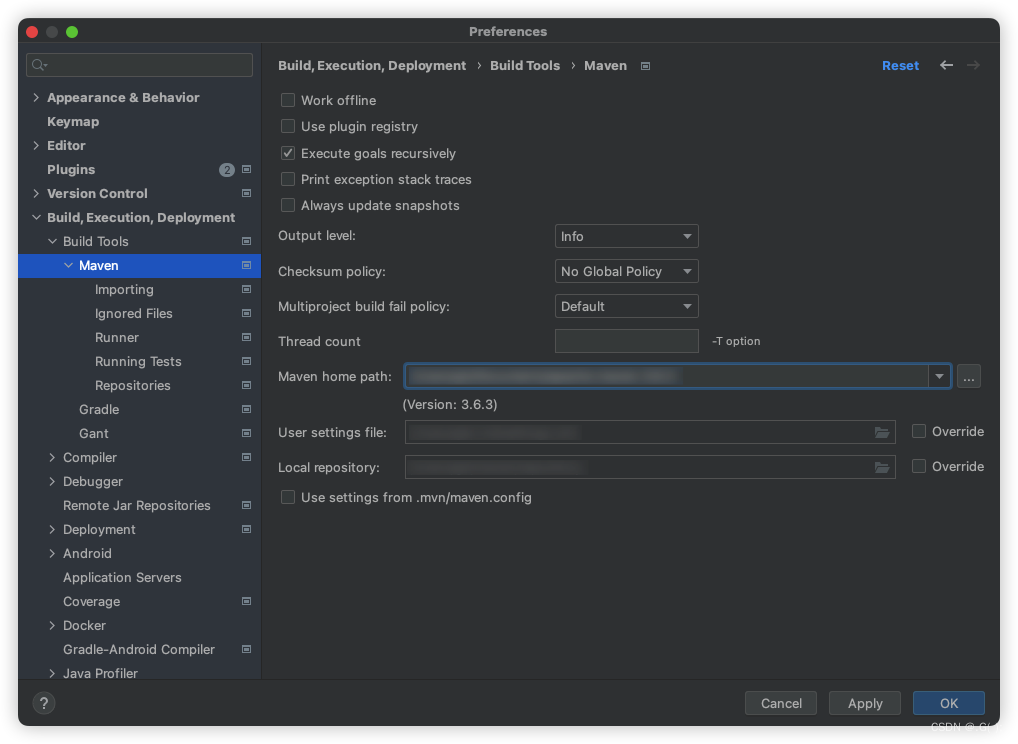This screenshot has height=744, width=1018.
Task: Enable Use settings from .mvn/maven.config
Action: tap(288, 497)
